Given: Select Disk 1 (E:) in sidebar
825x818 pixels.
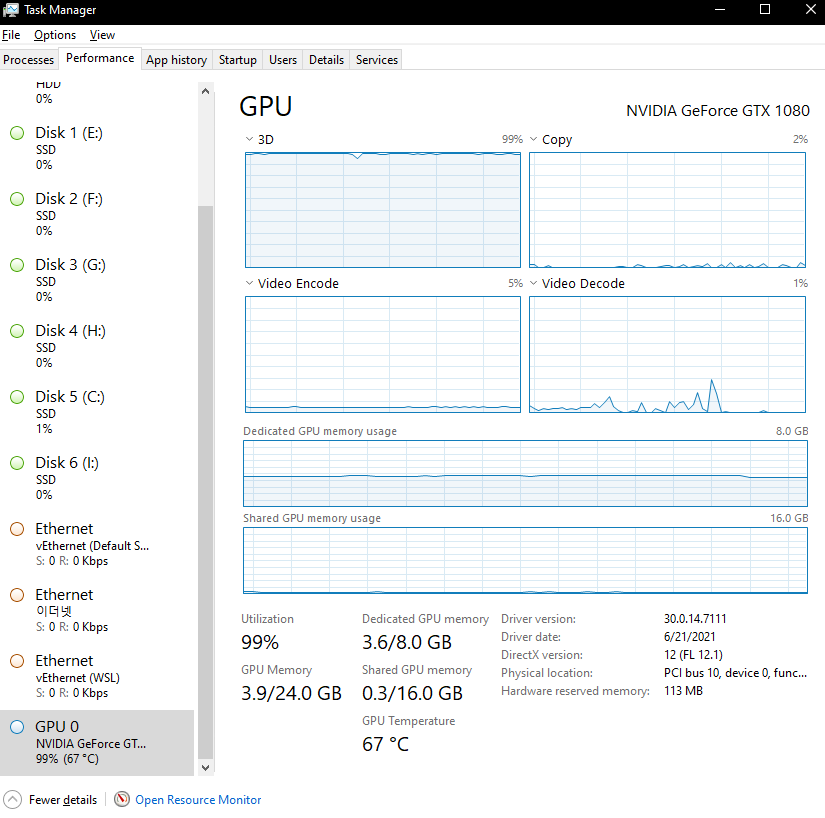Looking at the screenshot, I should [x=97, y=148].
